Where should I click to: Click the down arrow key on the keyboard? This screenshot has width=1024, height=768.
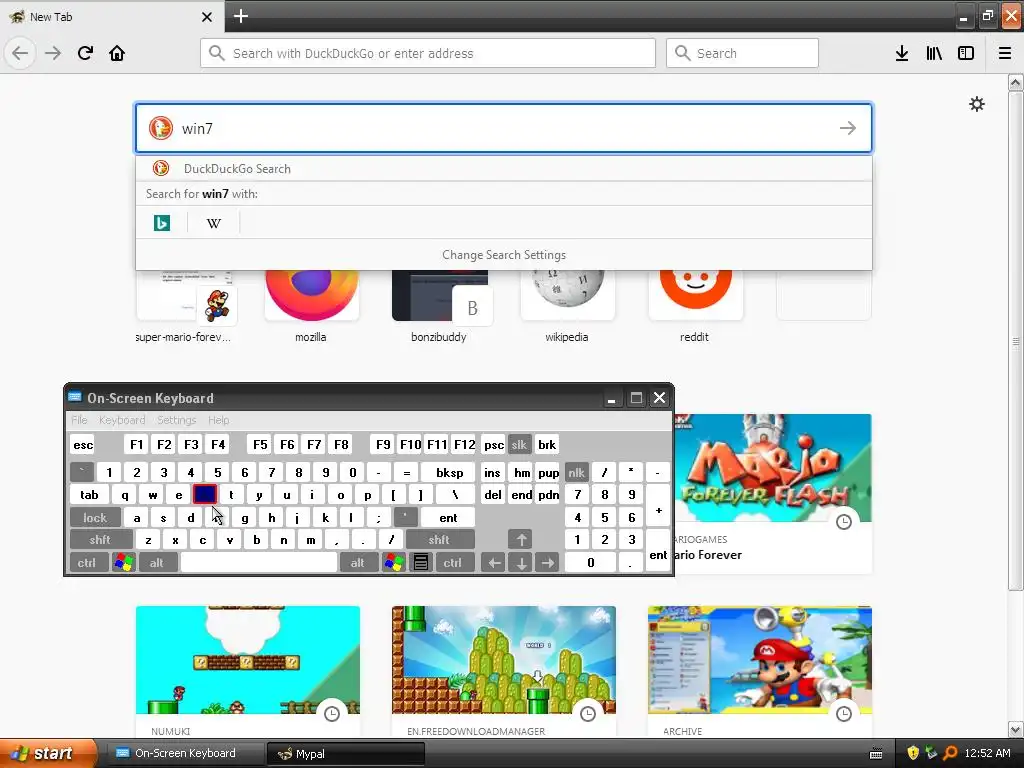[521, 562]
